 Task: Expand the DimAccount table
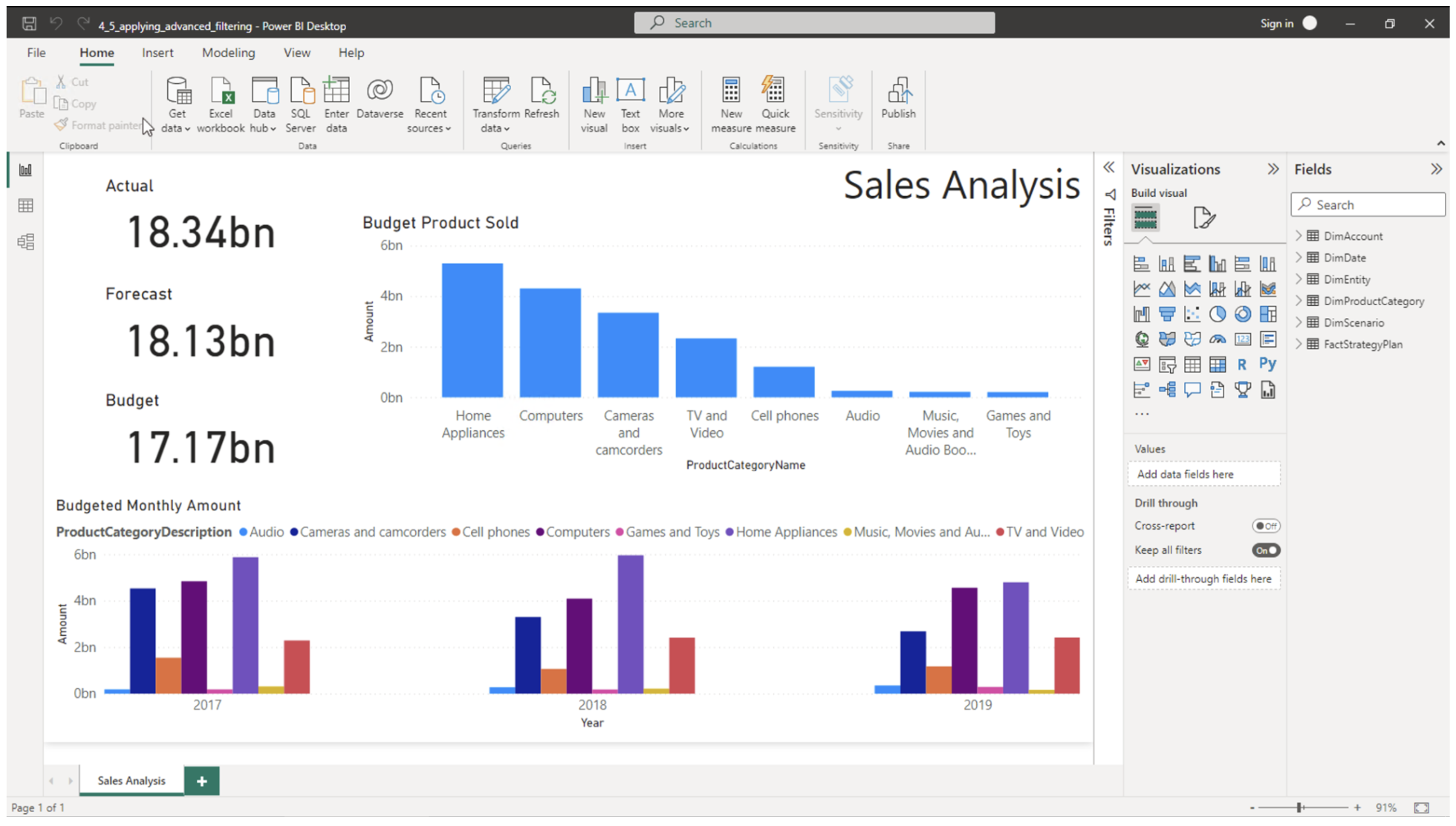click(1299, 235)
